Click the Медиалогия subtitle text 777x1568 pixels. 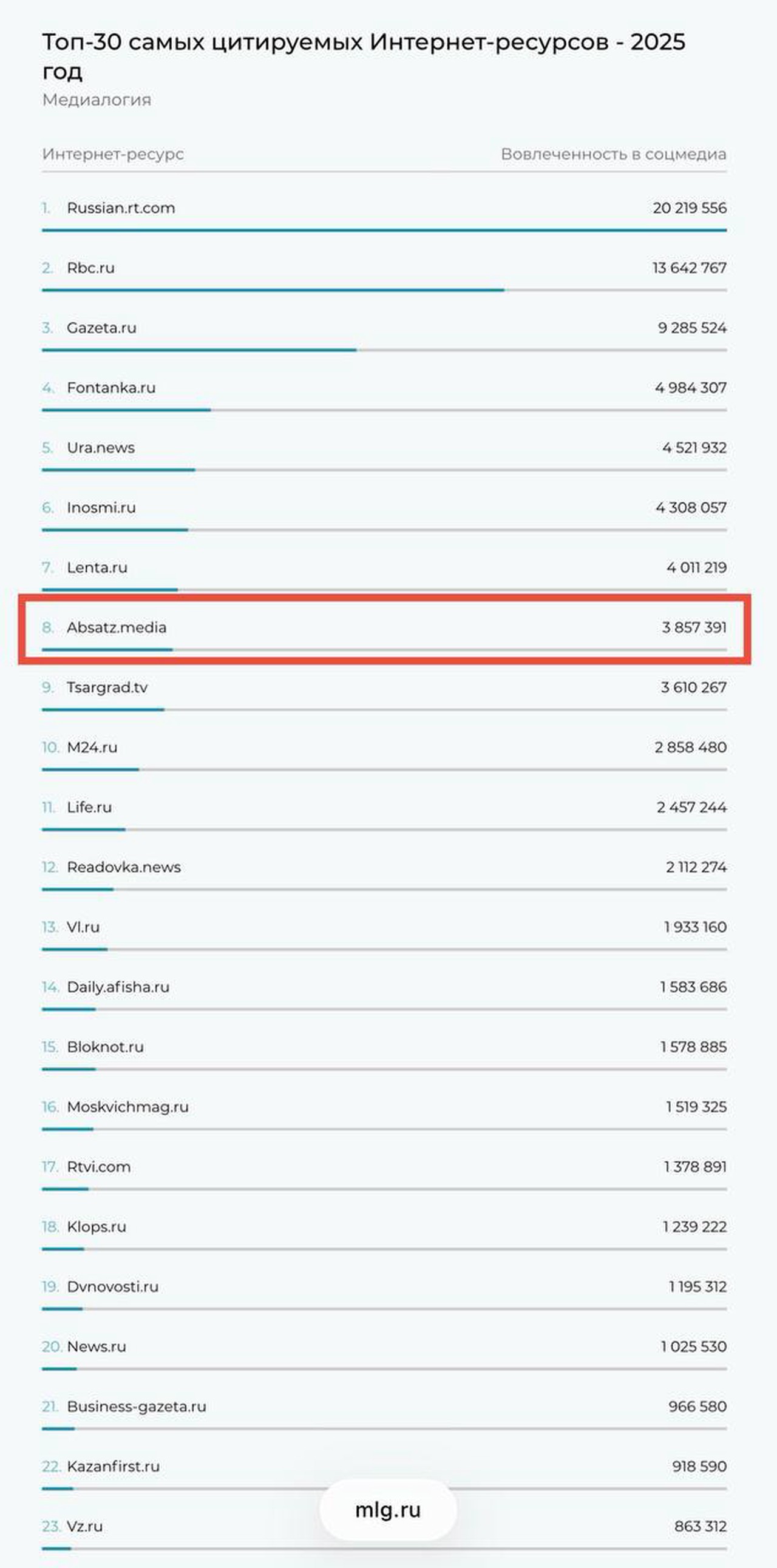[x=96, y=100]
